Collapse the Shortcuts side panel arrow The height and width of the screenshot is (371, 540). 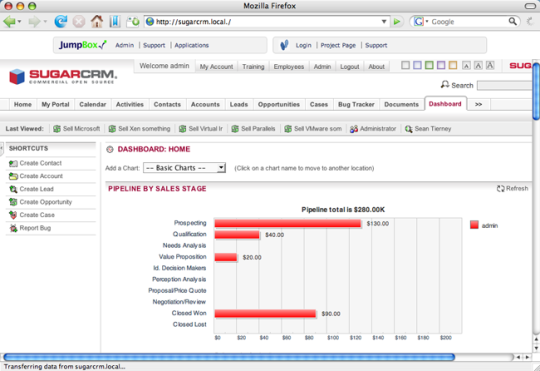(2, 148)
